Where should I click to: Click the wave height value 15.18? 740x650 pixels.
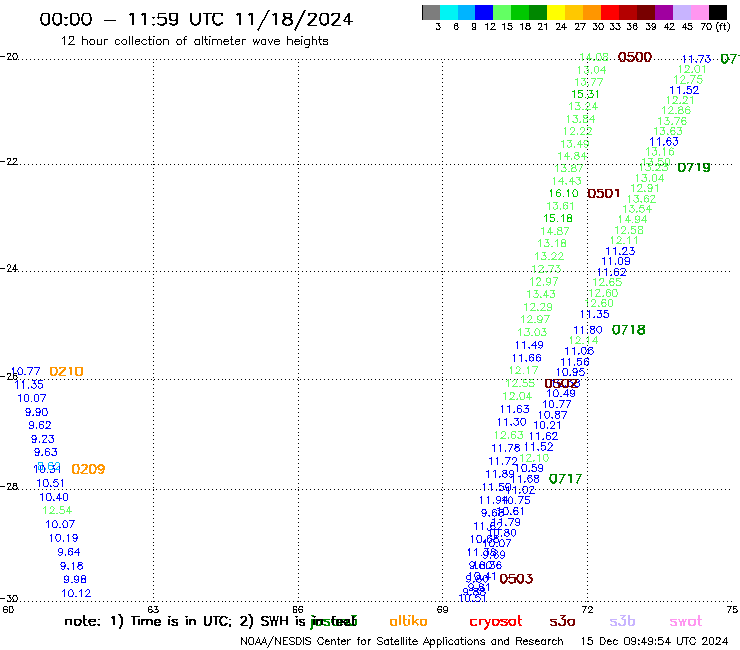point(558,219)
